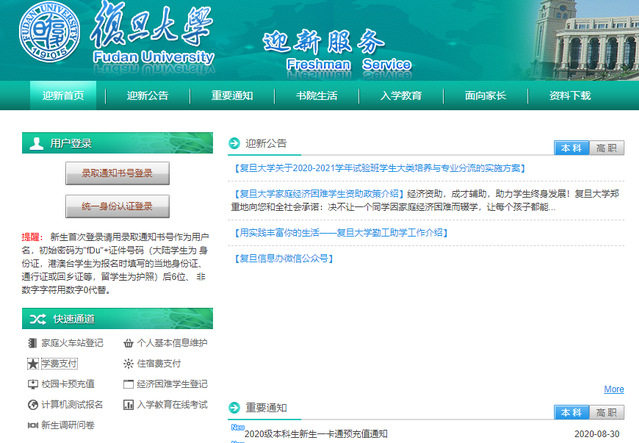The width and height of the screenshot is (639, 443).
Task: Click the basket icon next to 个人基本信息维护
Action: (128, 343)
